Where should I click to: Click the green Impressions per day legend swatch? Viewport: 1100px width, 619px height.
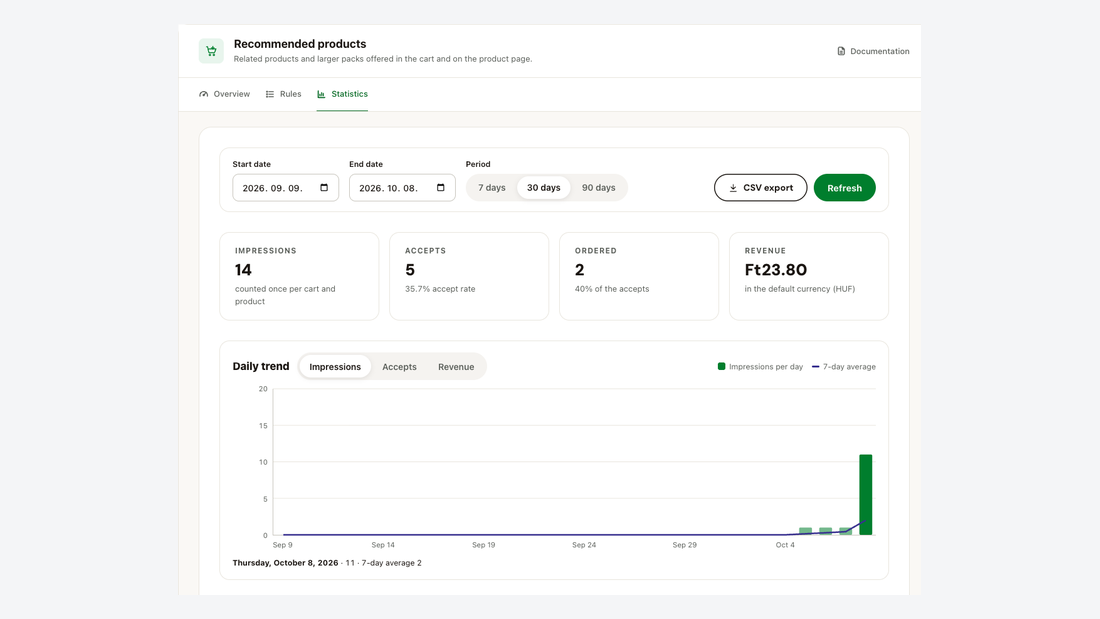[721, 366]
